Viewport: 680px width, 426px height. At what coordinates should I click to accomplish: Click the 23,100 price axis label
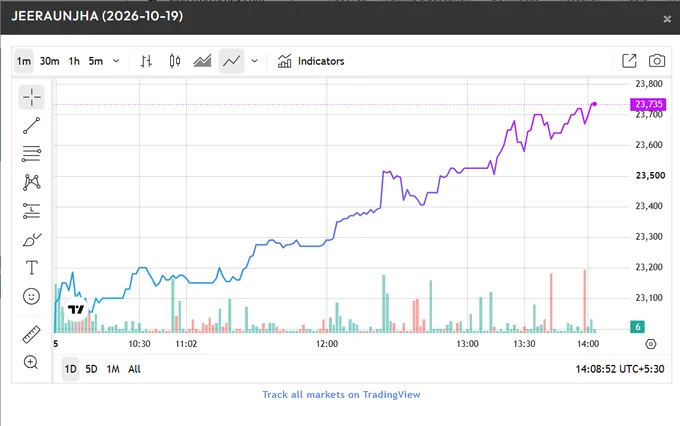click(649, 298)
